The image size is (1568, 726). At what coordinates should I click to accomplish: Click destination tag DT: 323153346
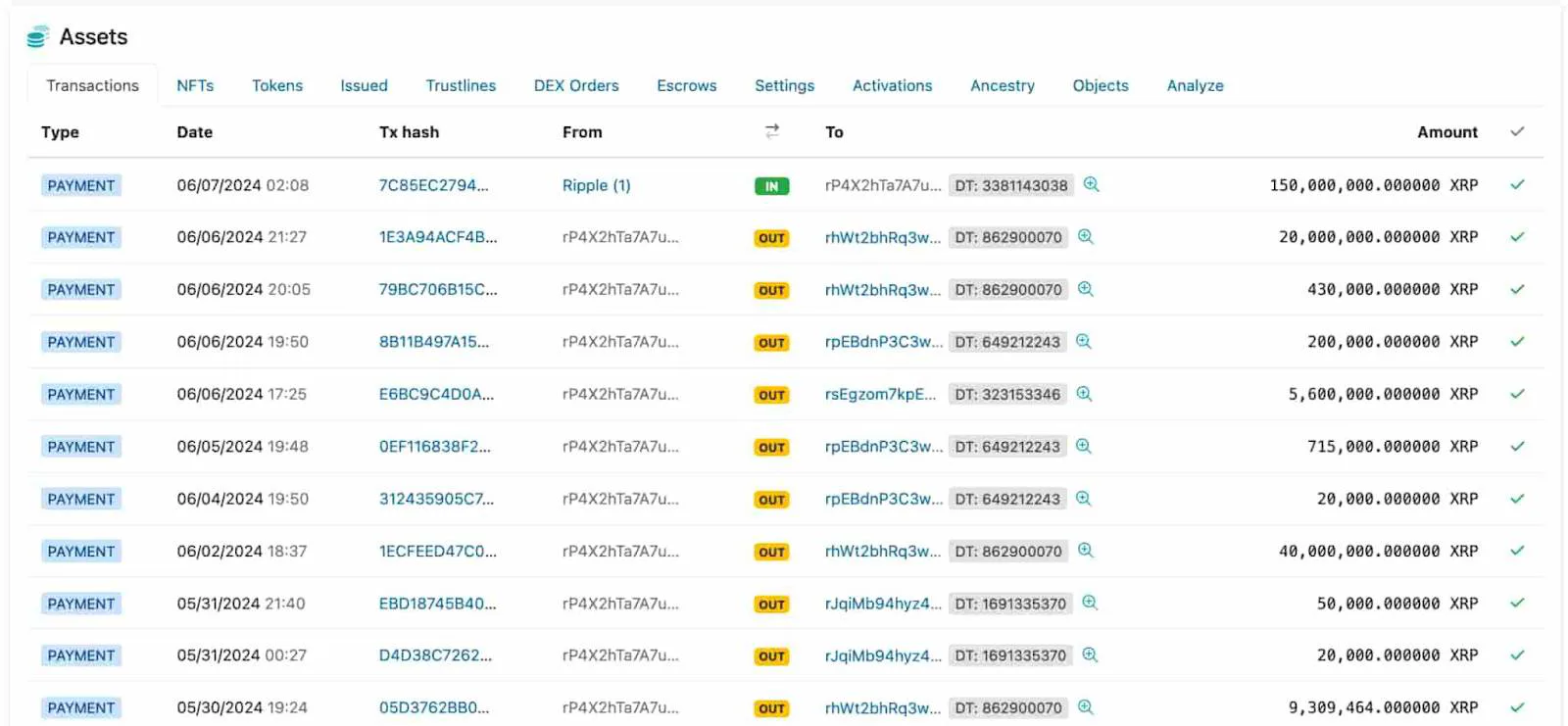pos(1007,394)
